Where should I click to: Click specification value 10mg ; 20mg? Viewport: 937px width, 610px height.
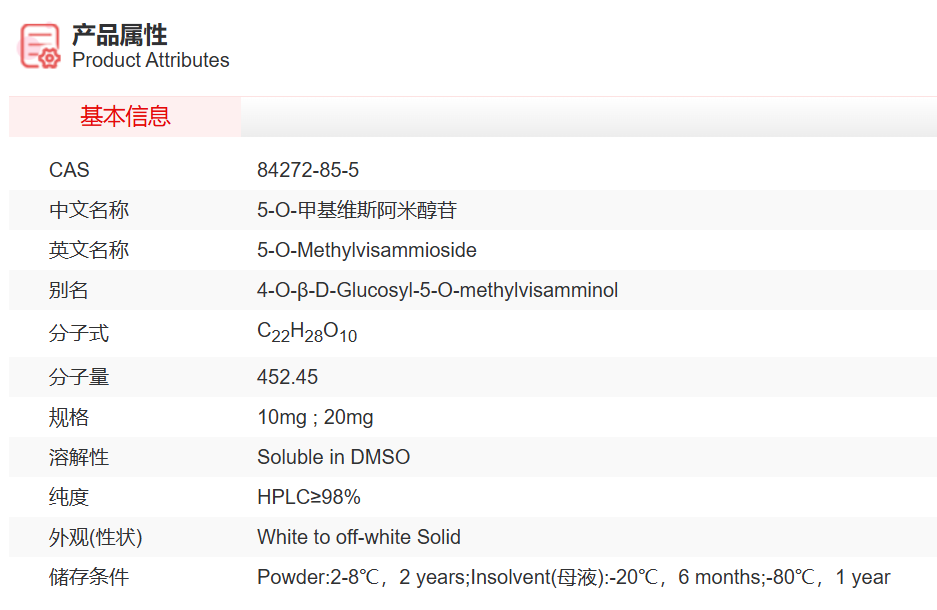[315, 417]
